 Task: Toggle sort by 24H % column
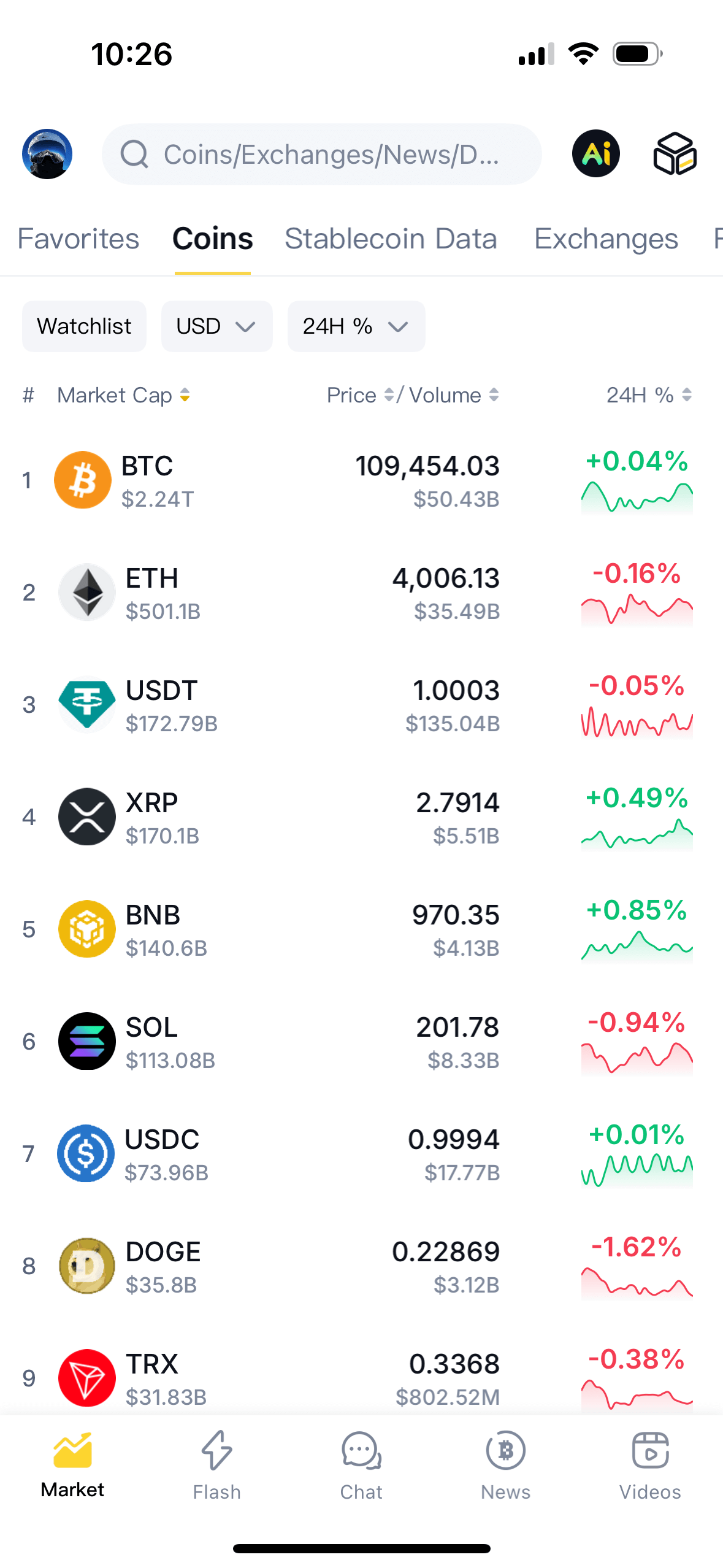(686, 395)
